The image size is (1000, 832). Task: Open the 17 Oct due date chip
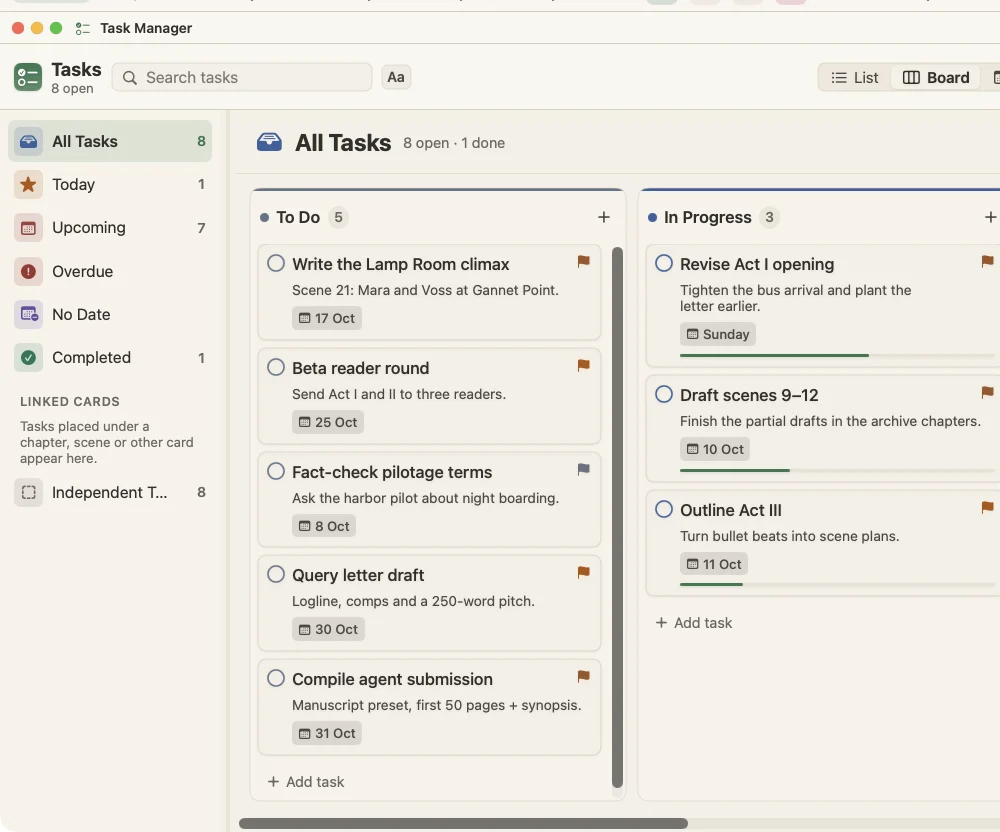[x=327, y=318]
